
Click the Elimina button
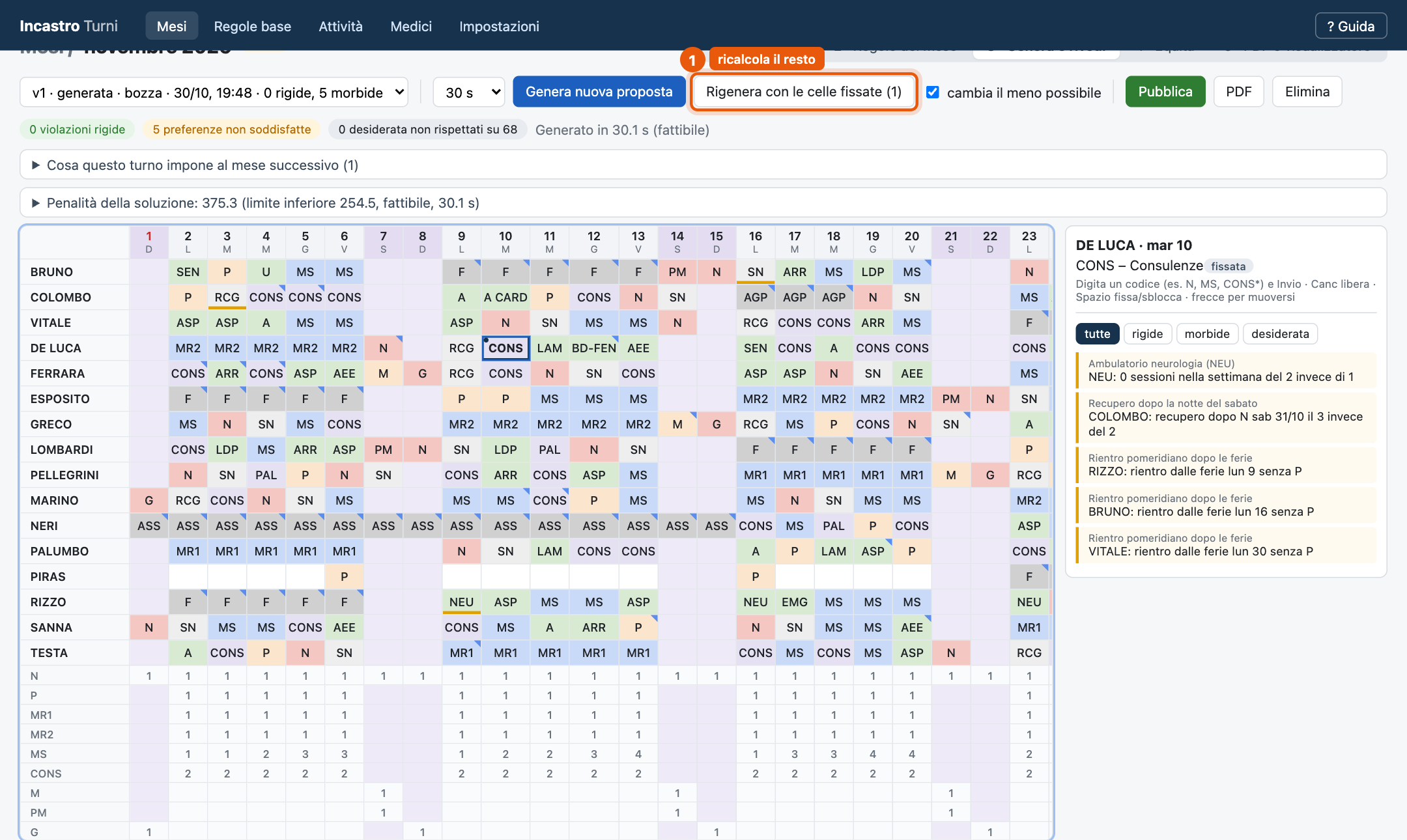pyautogui.click(x=1307, y=92)
